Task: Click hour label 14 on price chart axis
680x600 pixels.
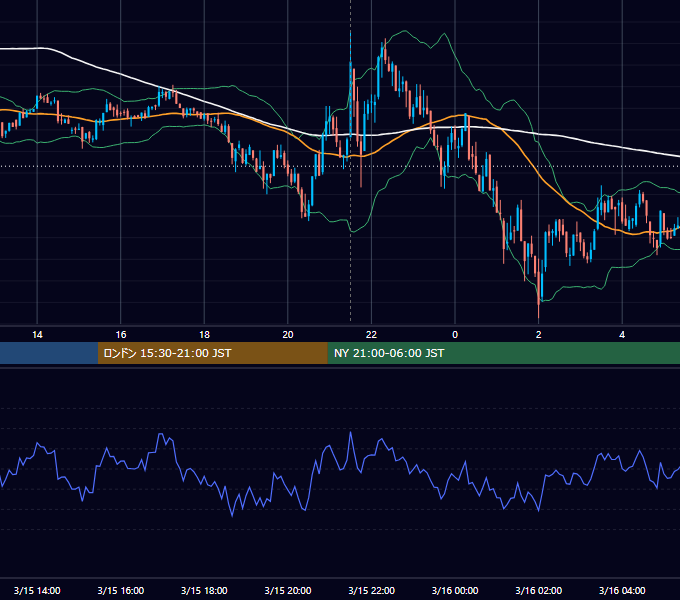Action: [x=37, y=335]
